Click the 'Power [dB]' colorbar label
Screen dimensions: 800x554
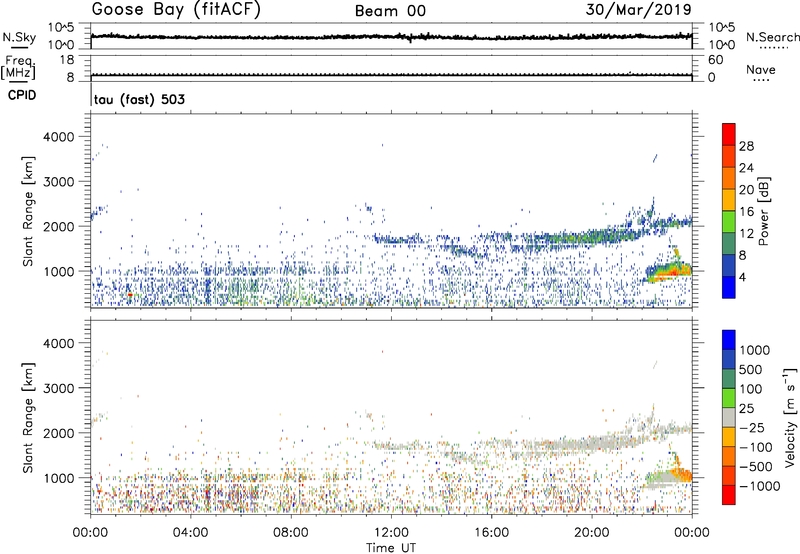(763, 211)
